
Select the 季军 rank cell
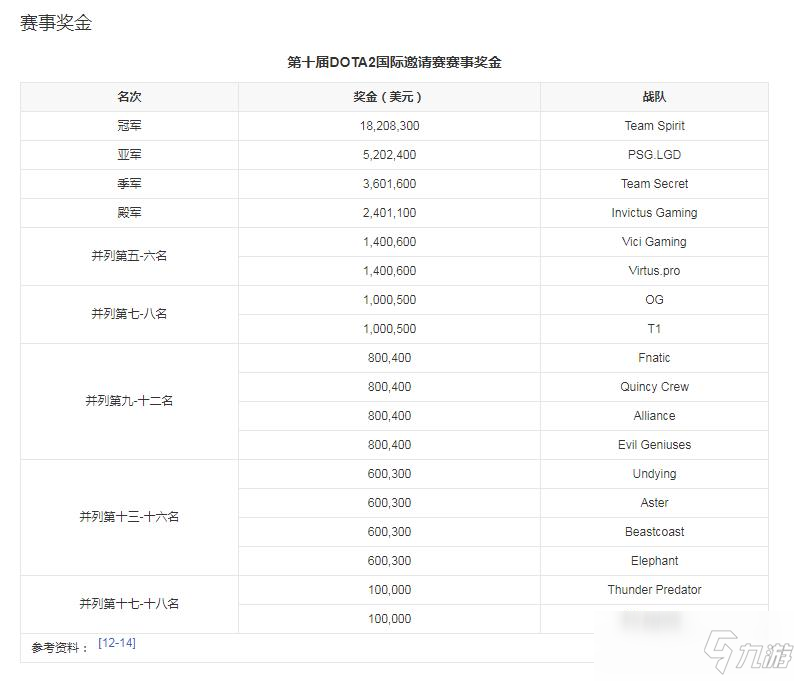click(x=129, y=183)
